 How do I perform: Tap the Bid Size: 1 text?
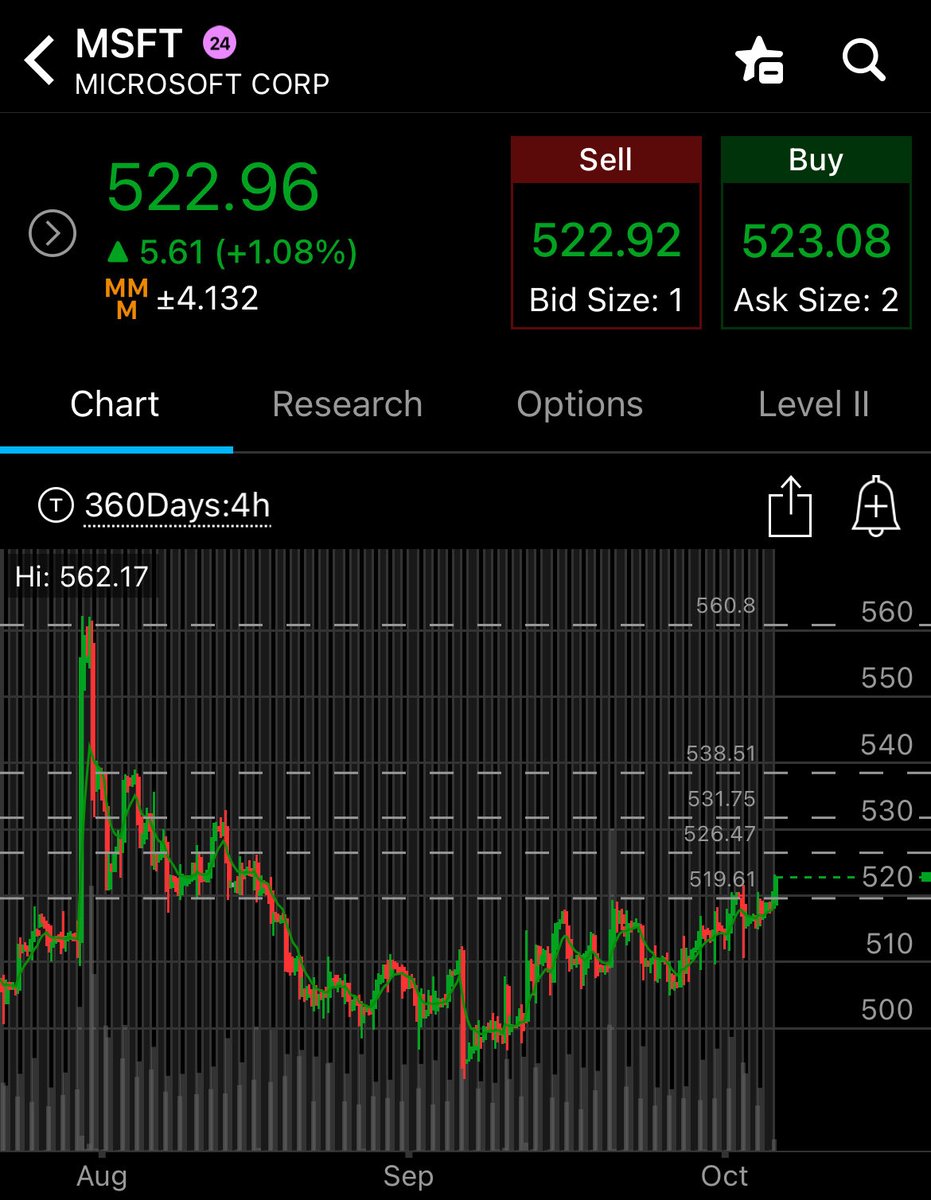(x=606, y=300)
